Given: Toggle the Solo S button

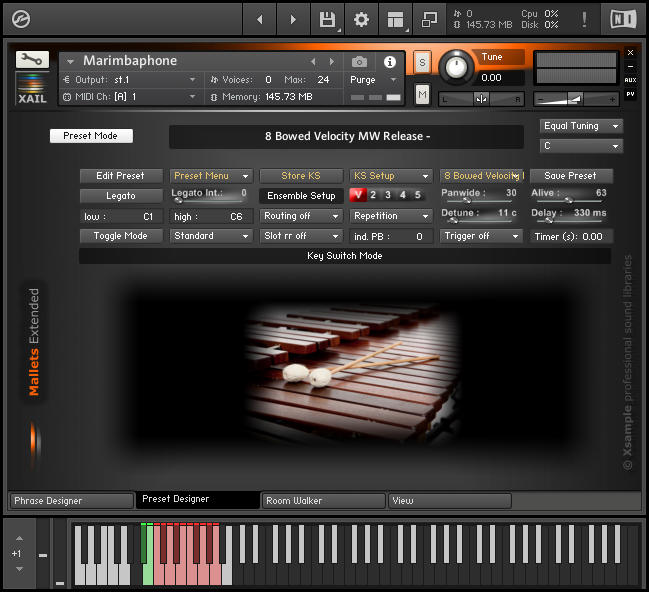Looking at the screenshot, I should pos(422,62).
